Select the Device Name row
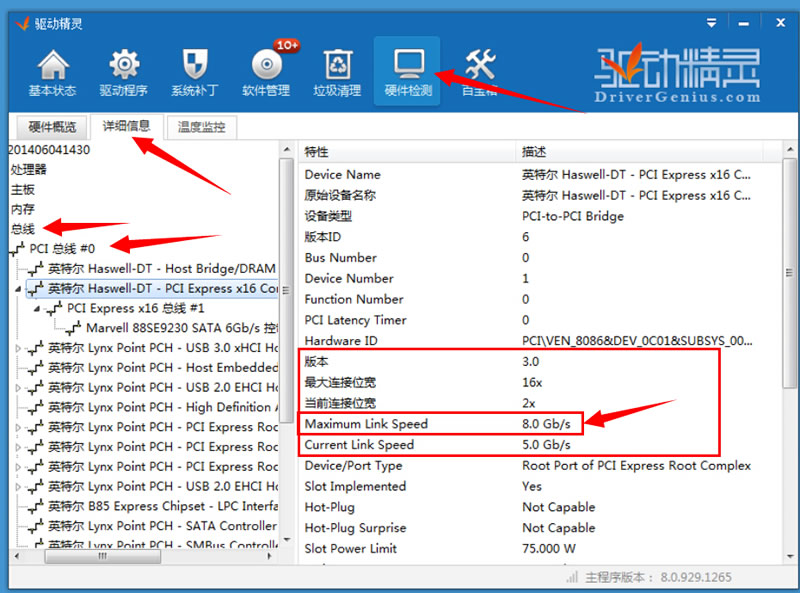Screen dimensions: 800x593 pos(540,175)
